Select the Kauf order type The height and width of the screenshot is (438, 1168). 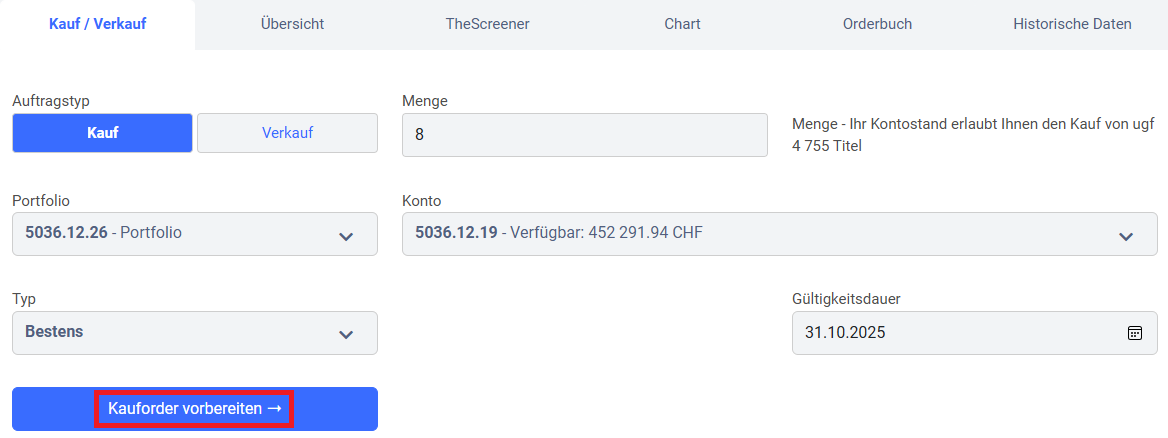(102, 132)
